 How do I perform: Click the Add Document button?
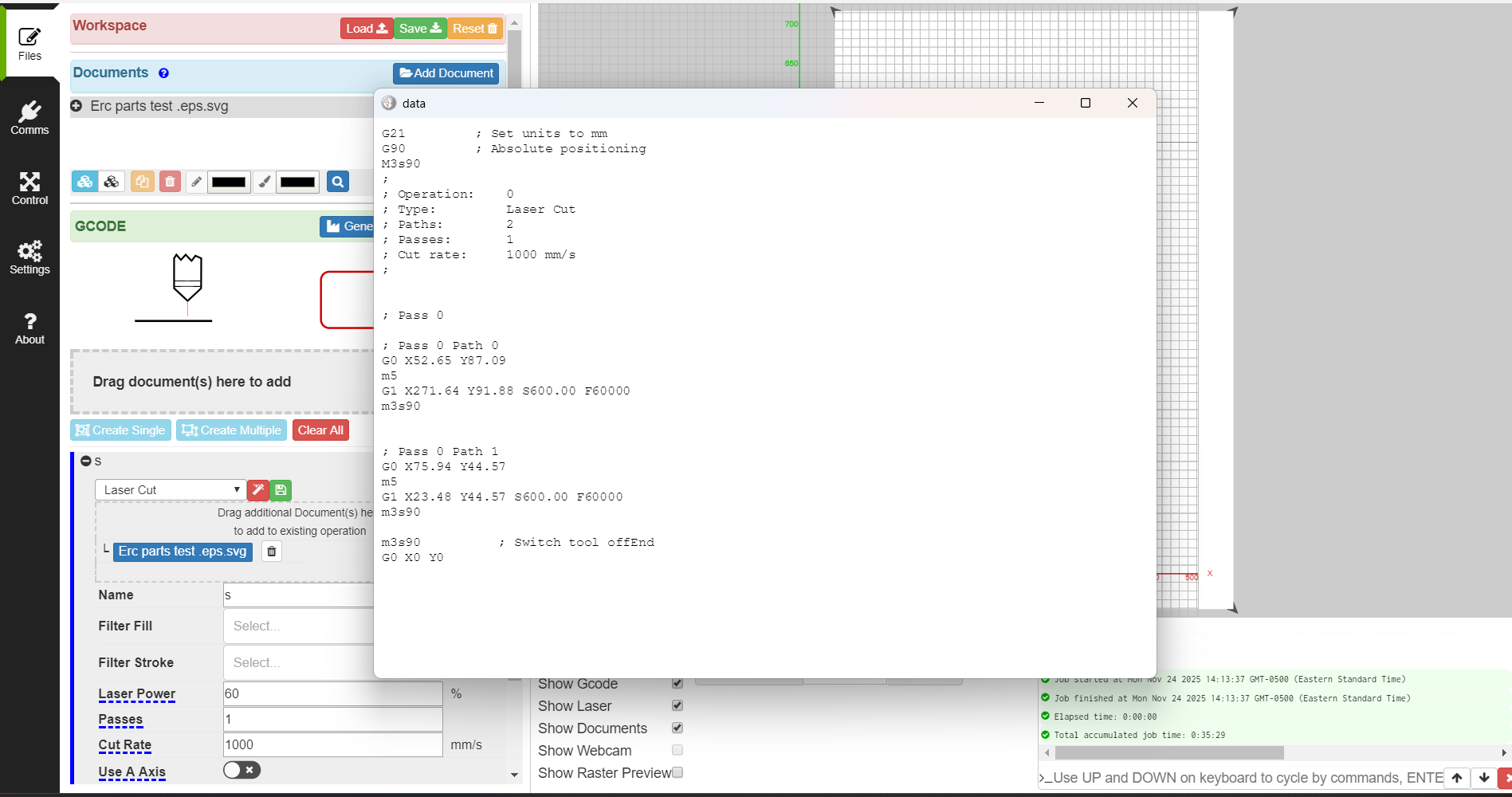[x=446, y=73]
